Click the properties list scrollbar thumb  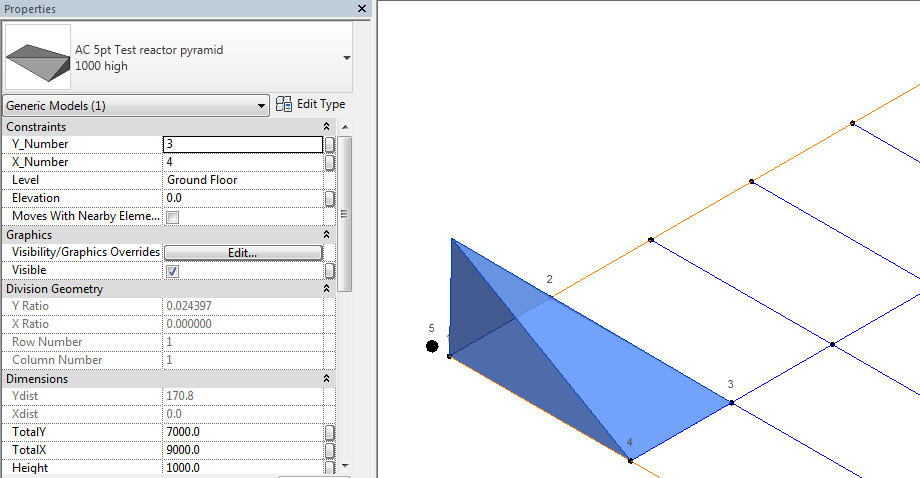(x=345, y=214)
